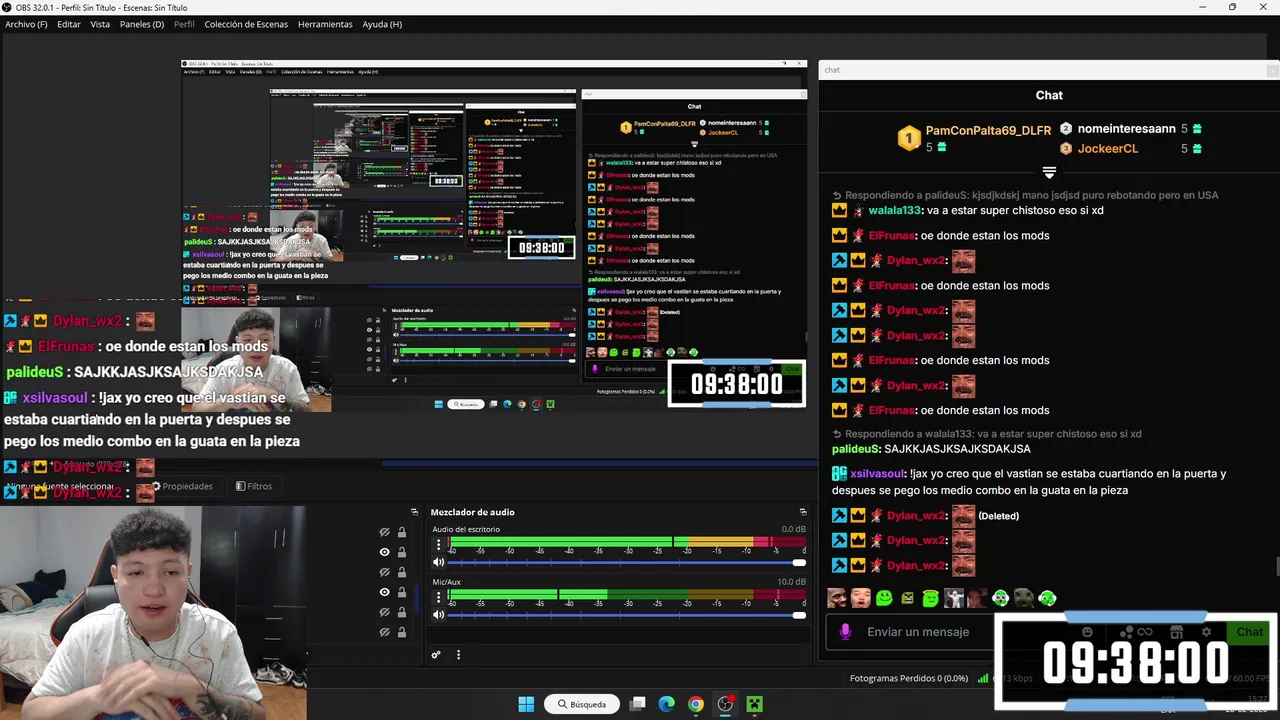Click the '(Deleted)' label beside Dylan_wx2 message

pyautogui.click(x=998, y=516)
